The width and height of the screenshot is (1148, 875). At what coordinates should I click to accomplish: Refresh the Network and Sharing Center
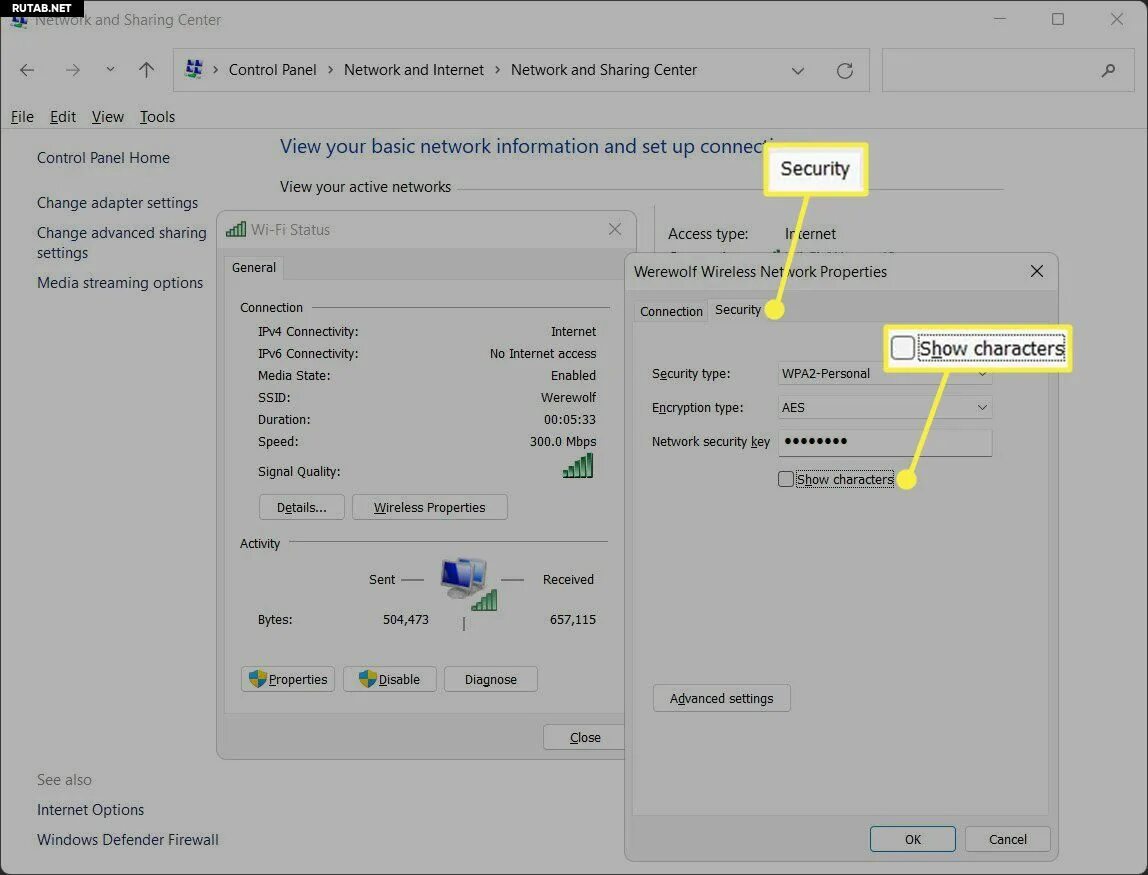tap(845, 70)
